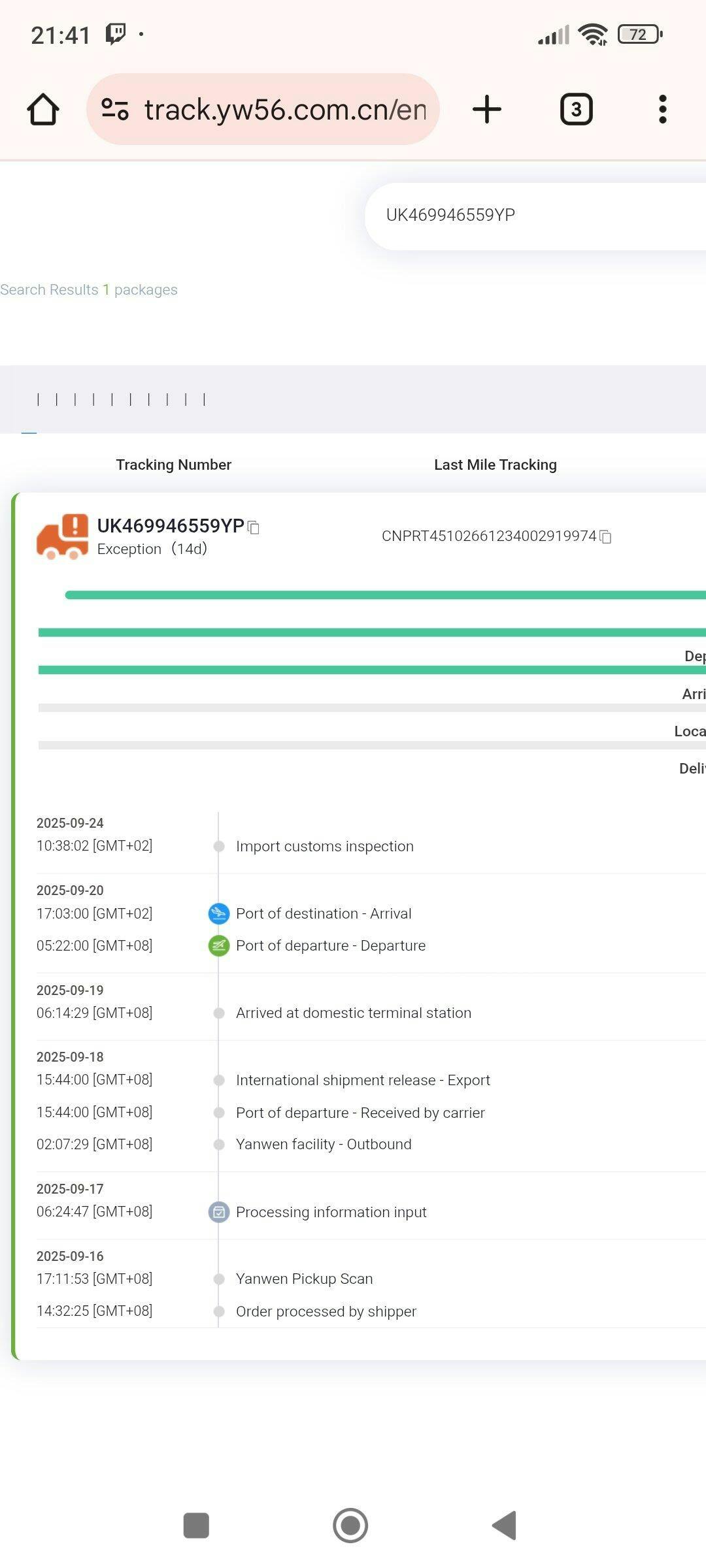Click the Port of departure green plane icon
Screen dimensions: 706x1568
click(218, 945)
